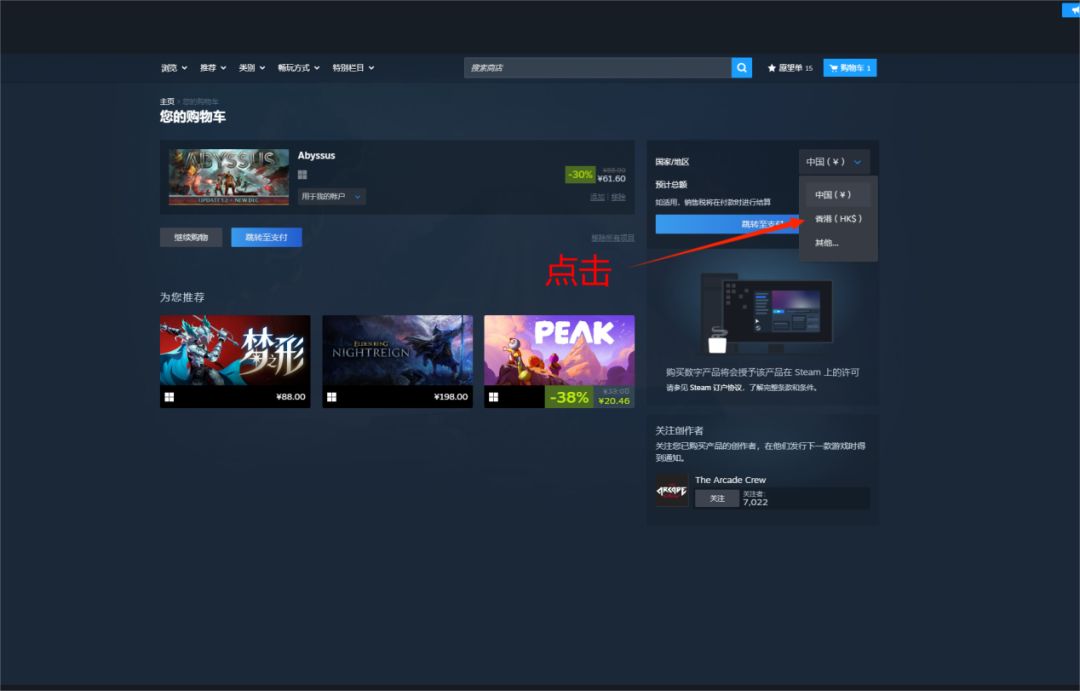The width and height of the screenshot is (1080, 691).
Task: Click the 为您推荐 section heading
Action: [182, 297]
